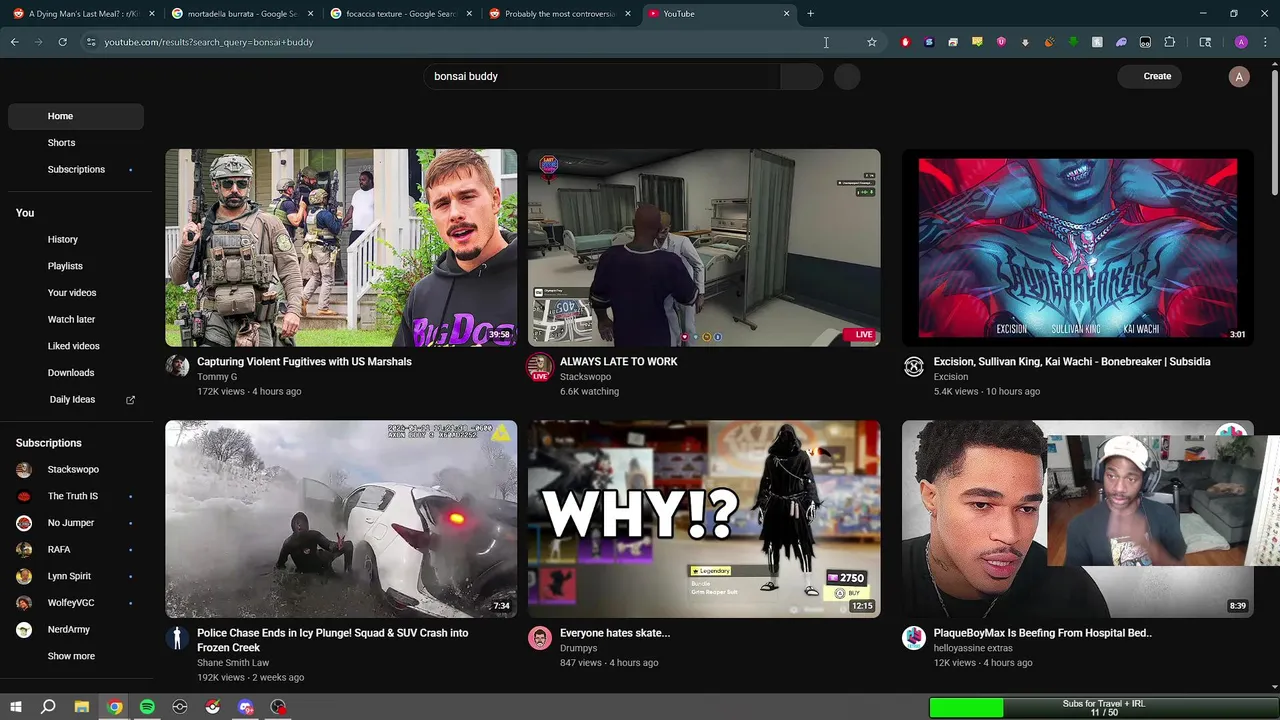This screenshot has height=720, width=1280.
Task: Click the Windows Start button
Action: tap(16, 707)
